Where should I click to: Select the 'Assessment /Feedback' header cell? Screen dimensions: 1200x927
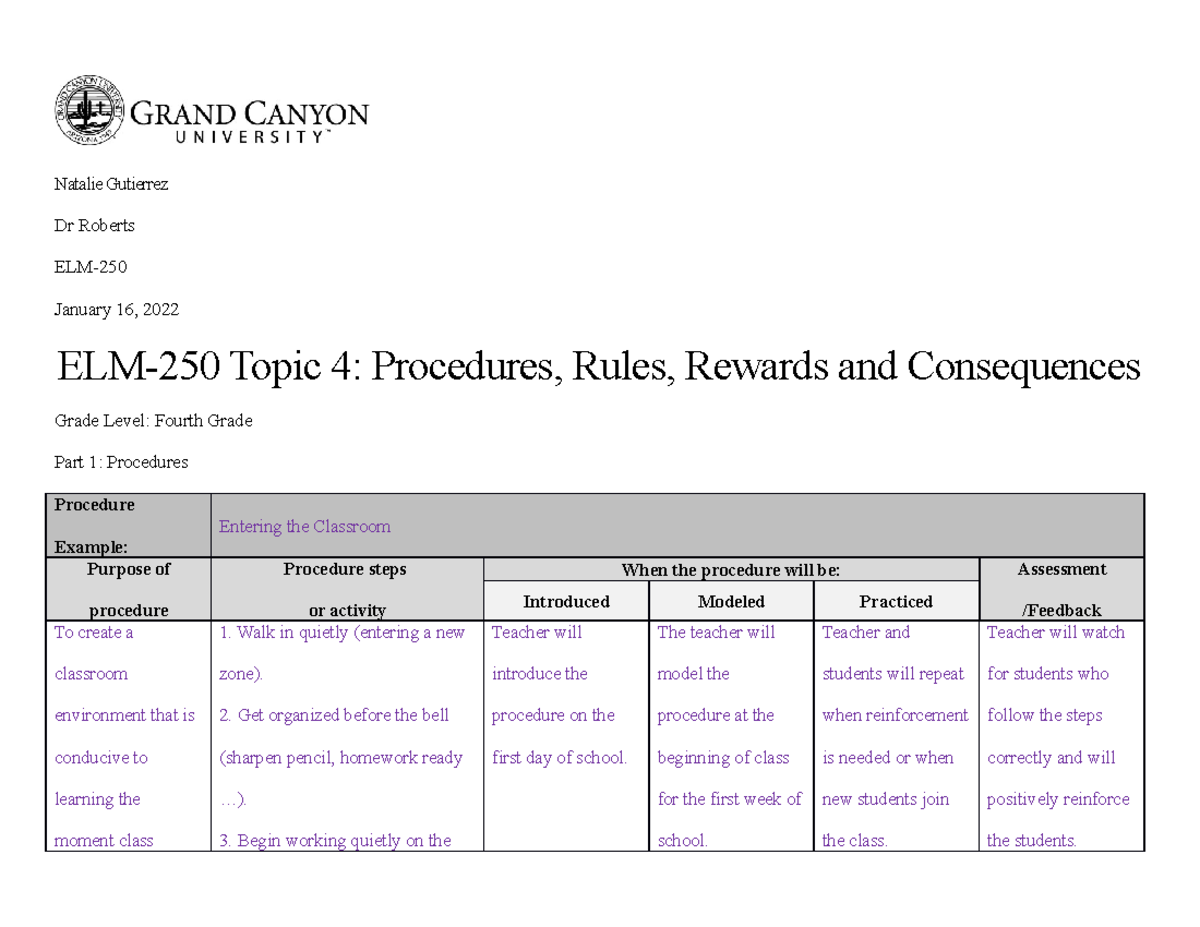[1062, 589]
